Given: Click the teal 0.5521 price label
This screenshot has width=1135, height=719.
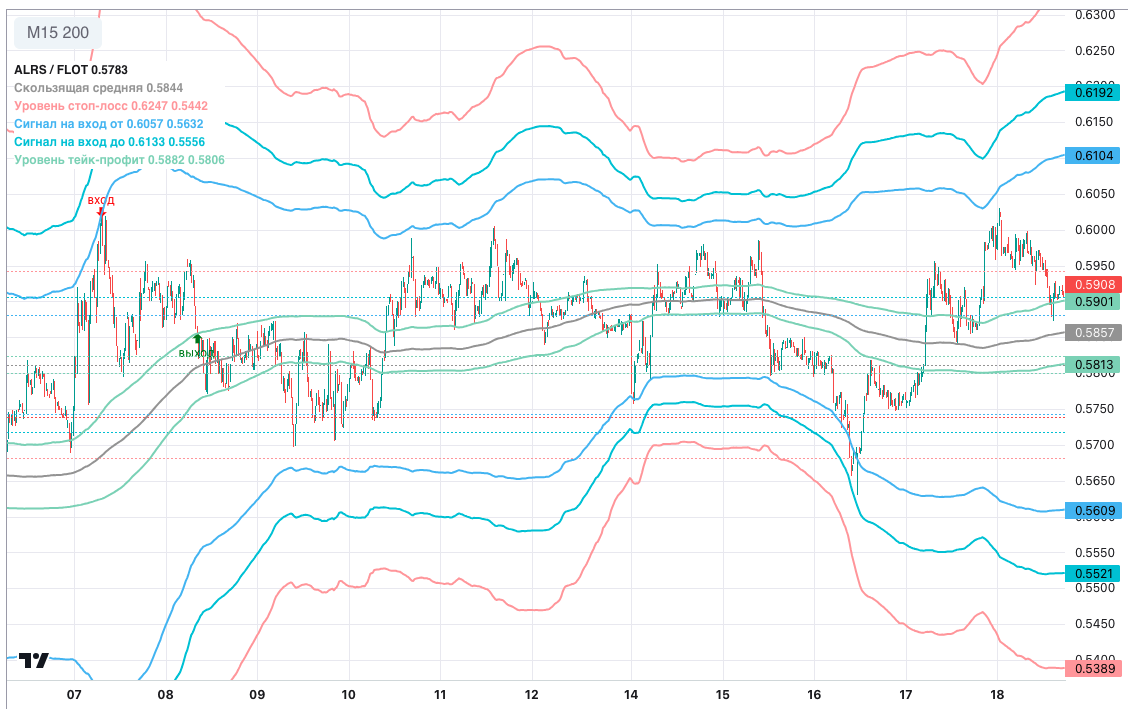Looking at the screenshot, I should point(1094,573).
